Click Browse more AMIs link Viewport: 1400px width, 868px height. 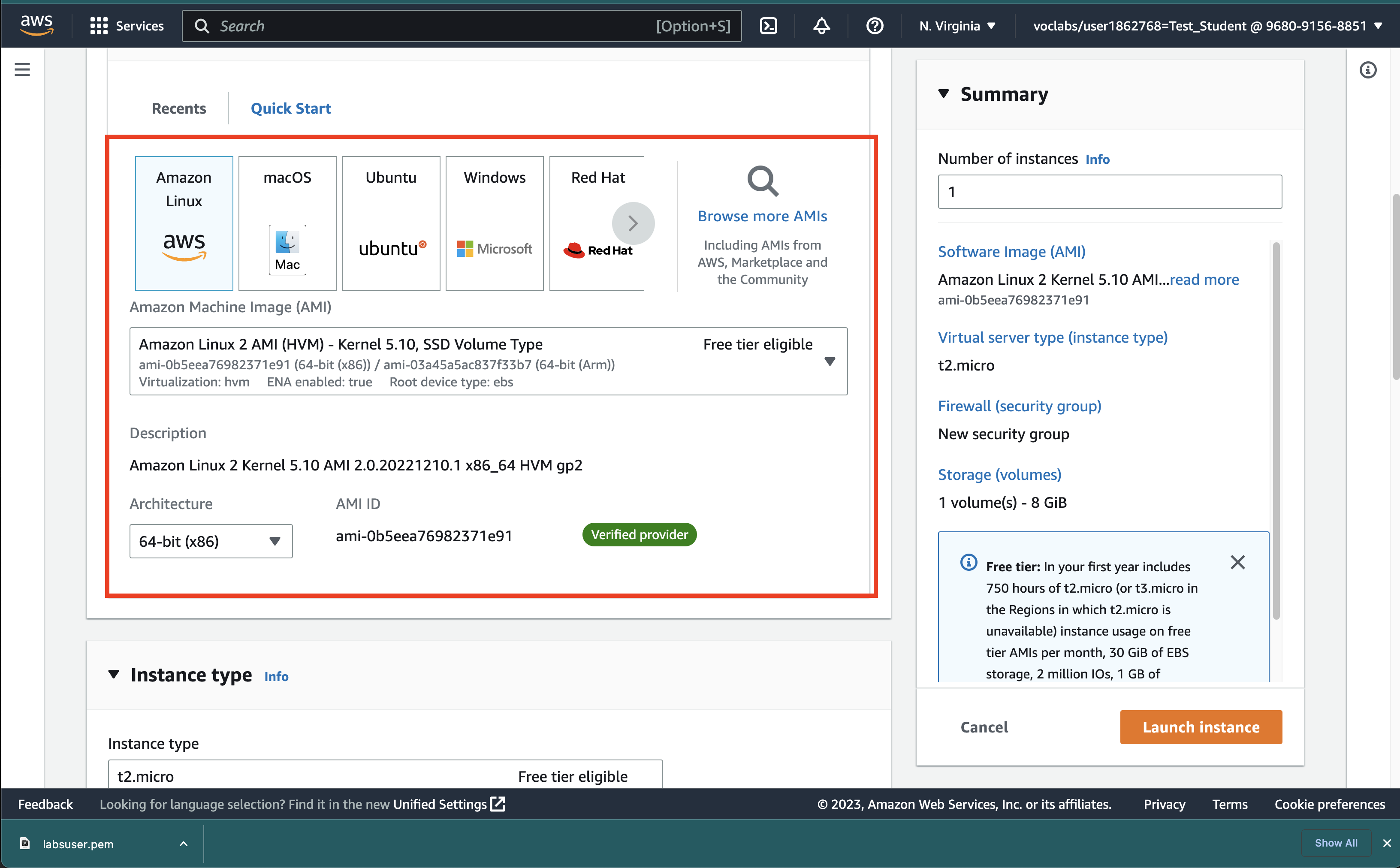point(762,217)
